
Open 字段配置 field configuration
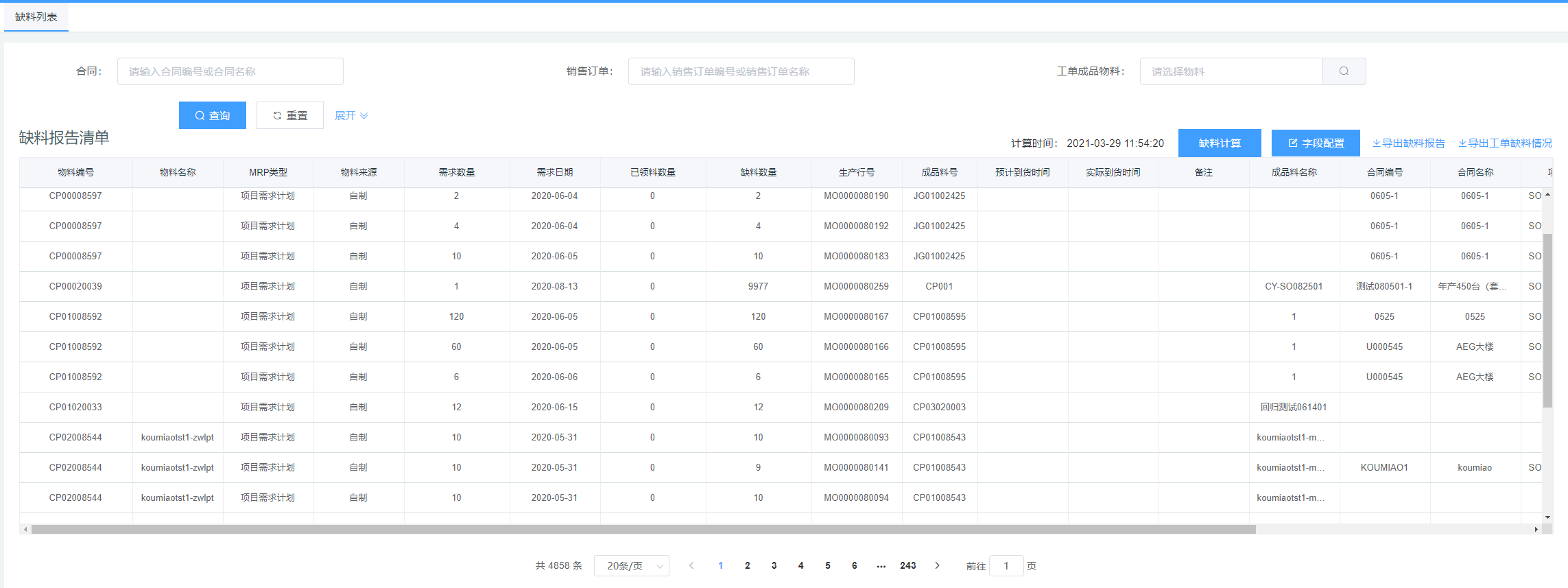point(1316,143)
